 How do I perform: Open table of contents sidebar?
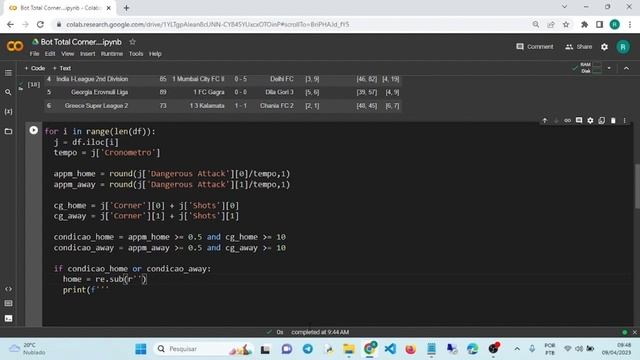coord(8,73)
